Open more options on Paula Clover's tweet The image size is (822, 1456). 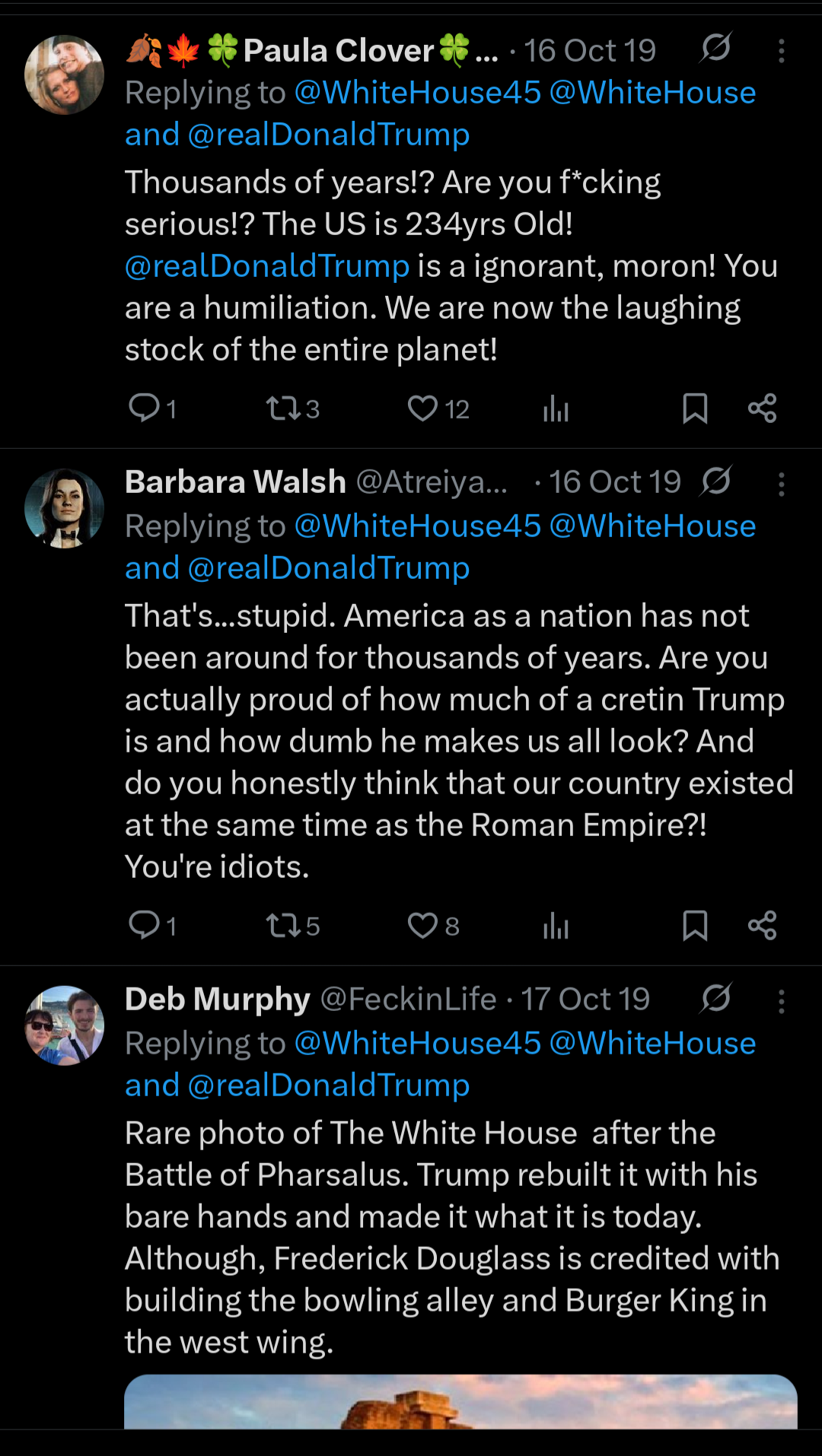point(781,51)
